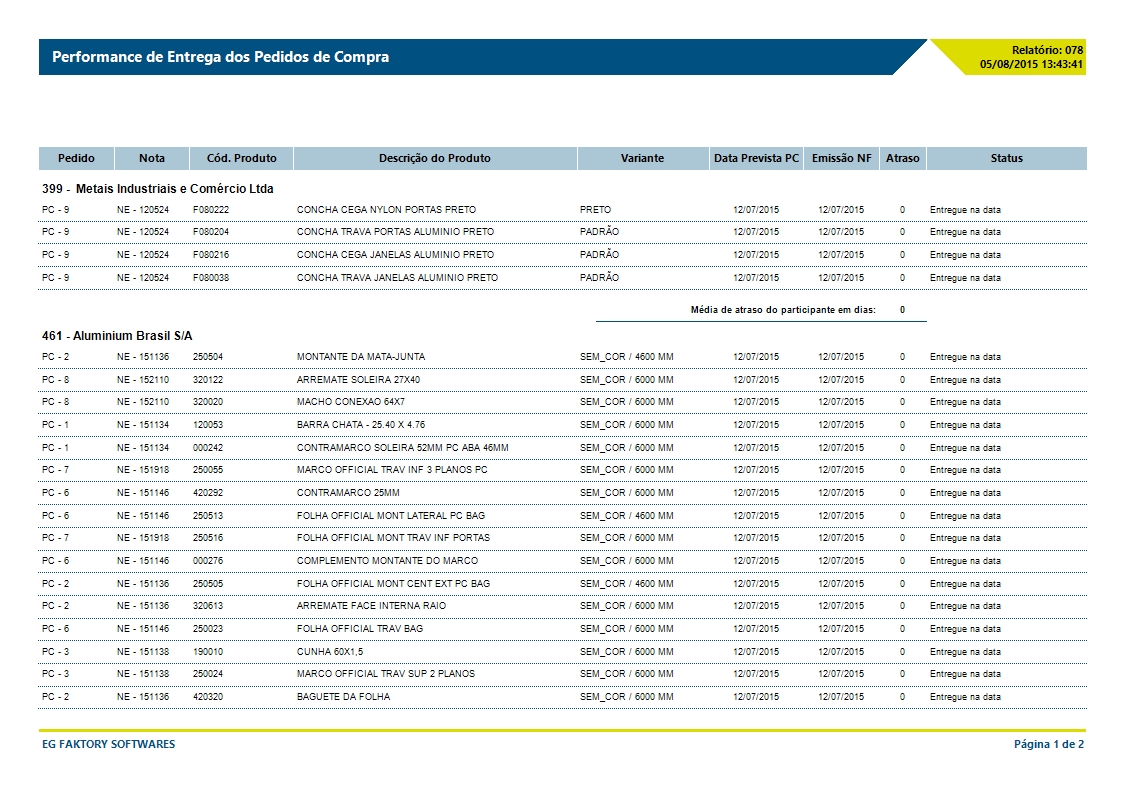Viewport: 1122px width, 793px height.
Task: Click the Data Prevista PC header
Action: click(756, 158)
